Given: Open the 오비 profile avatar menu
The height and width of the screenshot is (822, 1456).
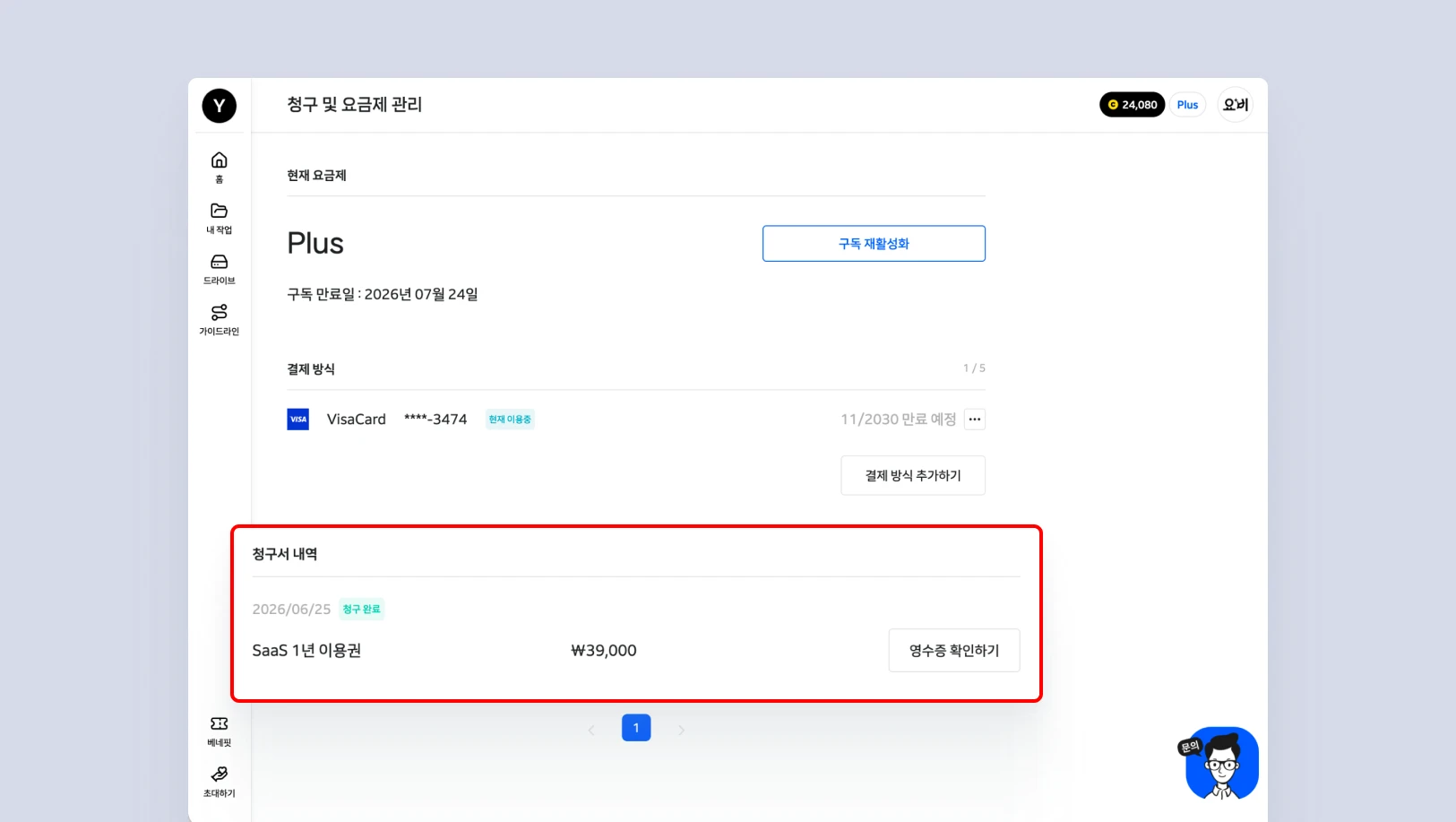Looking at the screenshot, I should tap(1236, 105).
